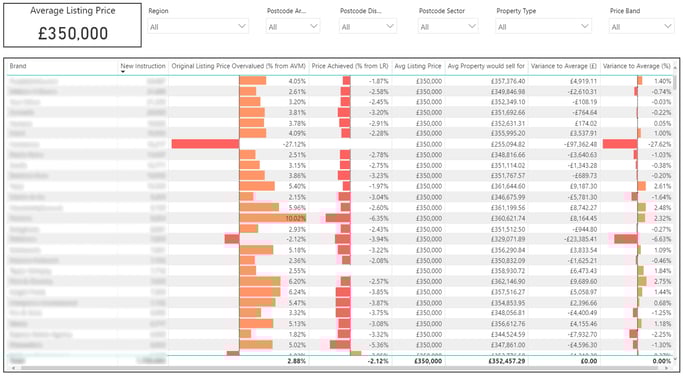685x376 pixels.
Task: Open the Property Type dropdown chevron
Action: [x=585, y=26]
